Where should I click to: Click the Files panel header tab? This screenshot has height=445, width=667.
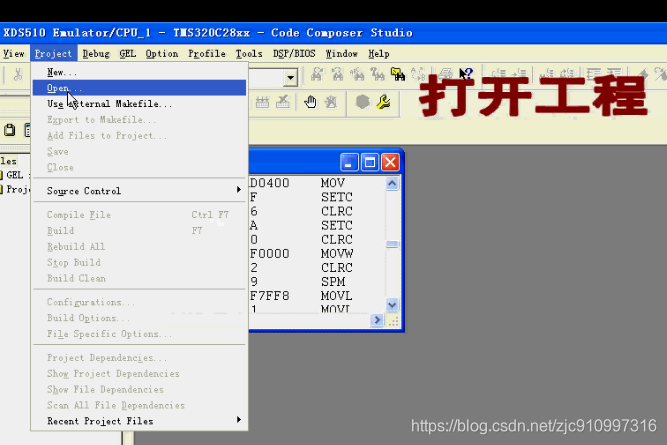coord(9,161)
